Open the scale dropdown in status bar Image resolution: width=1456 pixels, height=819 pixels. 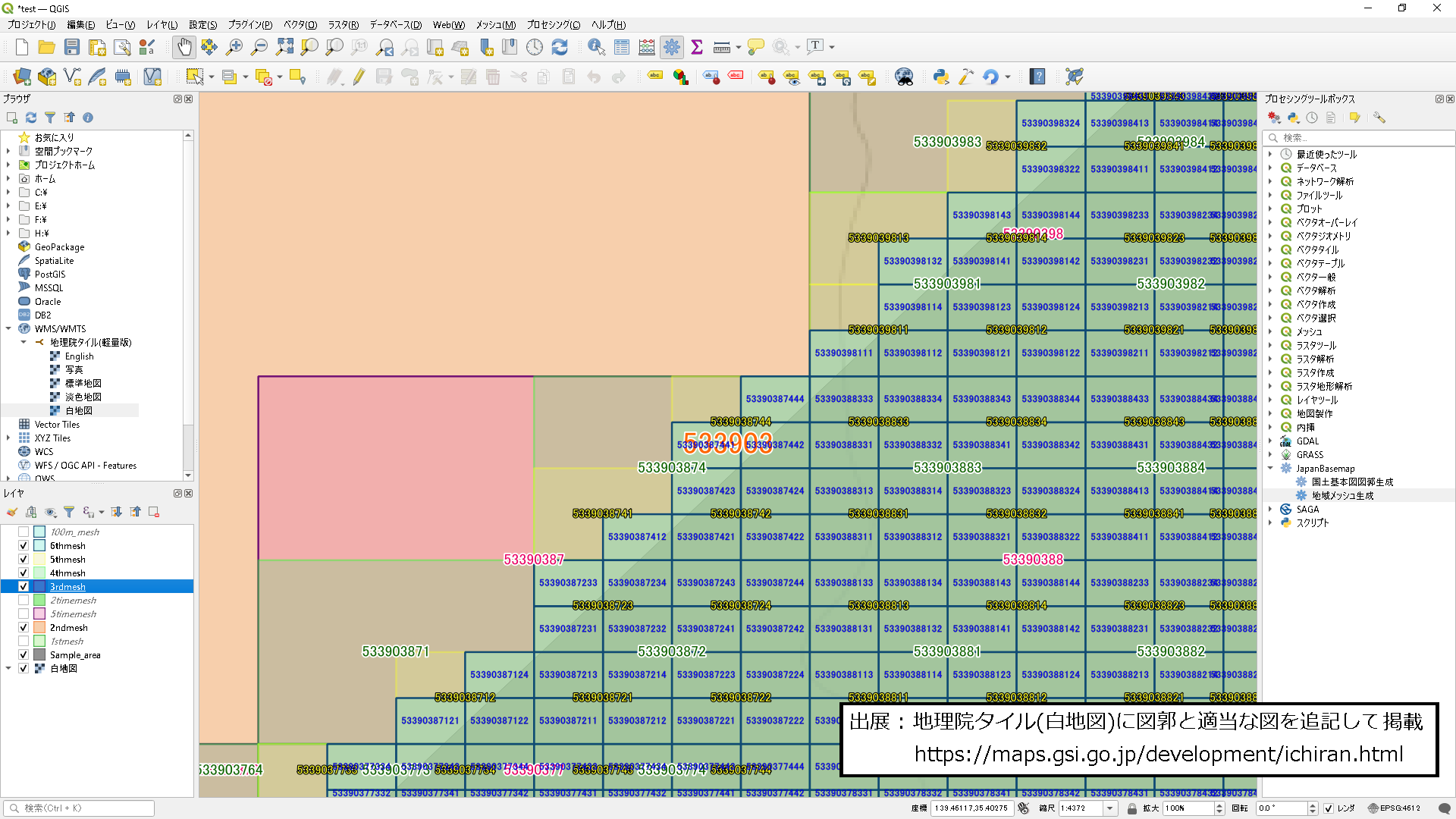[x=1110, y=808]
